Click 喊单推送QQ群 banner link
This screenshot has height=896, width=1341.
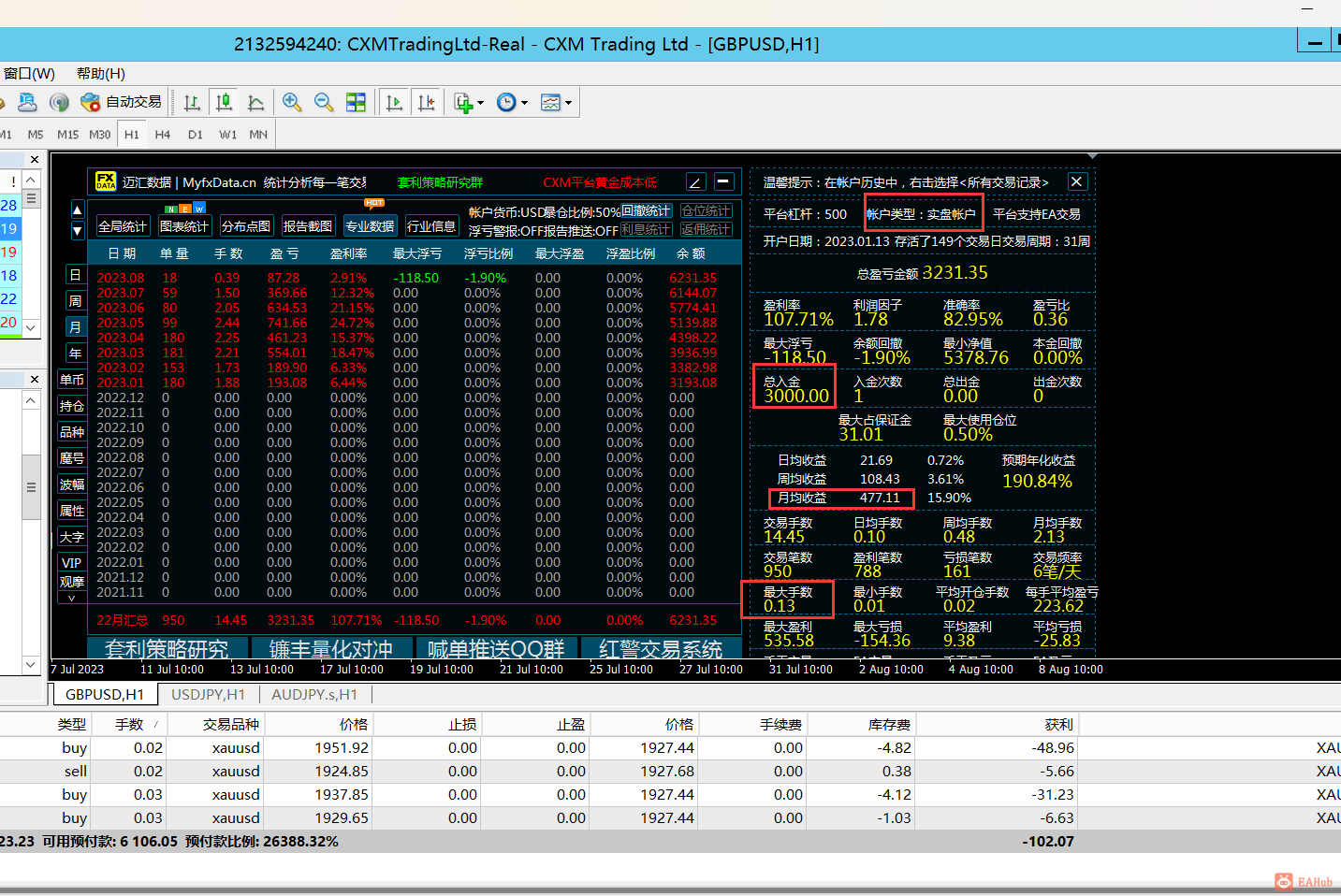click(x=496, y=648)
